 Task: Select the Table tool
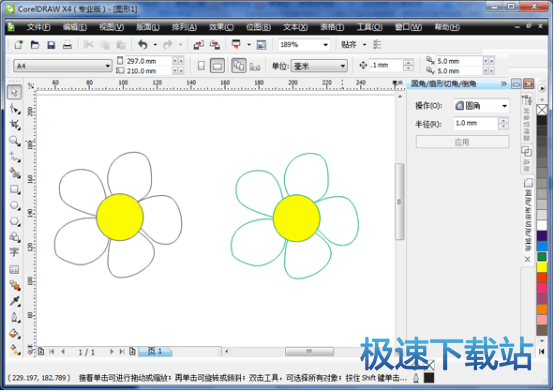pos(14,269)
